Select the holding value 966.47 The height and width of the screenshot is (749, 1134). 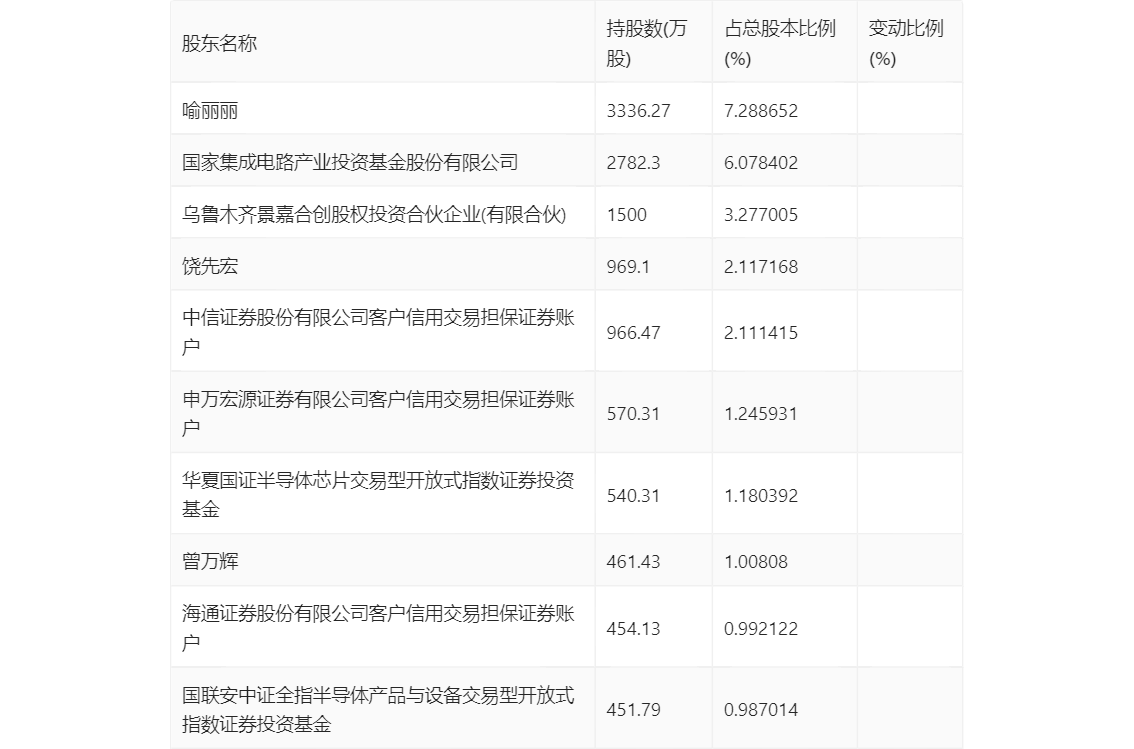coord(634,333)
